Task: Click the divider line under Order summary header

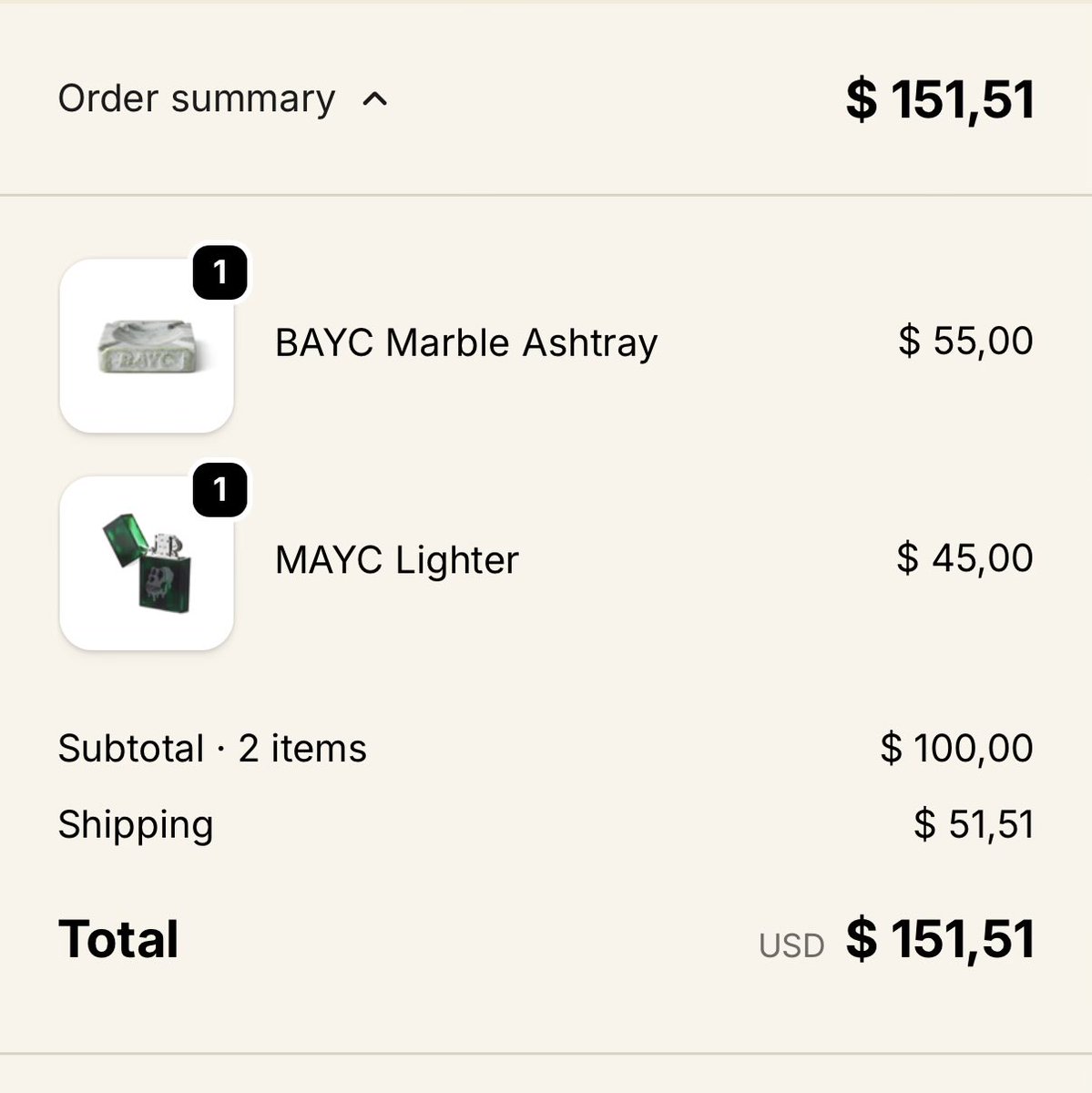Action: click(x=546, y=195)
